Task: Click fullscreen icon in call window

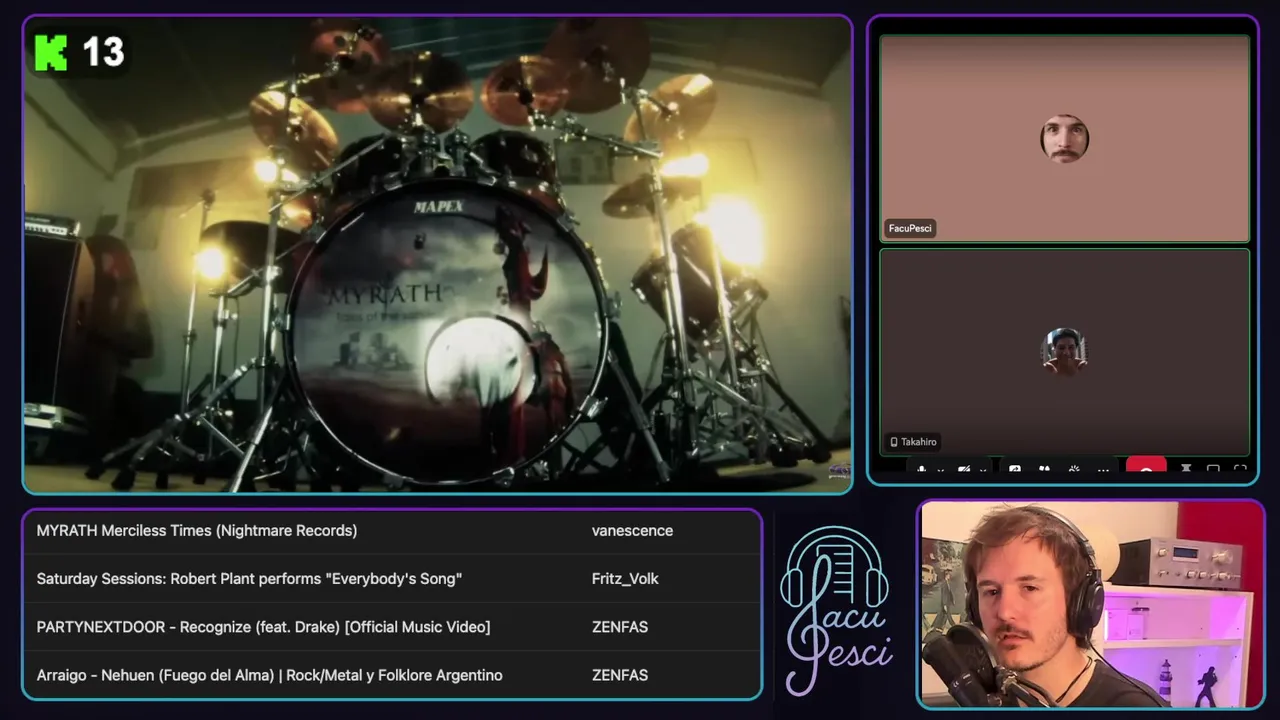Action: coord(1240,469)
